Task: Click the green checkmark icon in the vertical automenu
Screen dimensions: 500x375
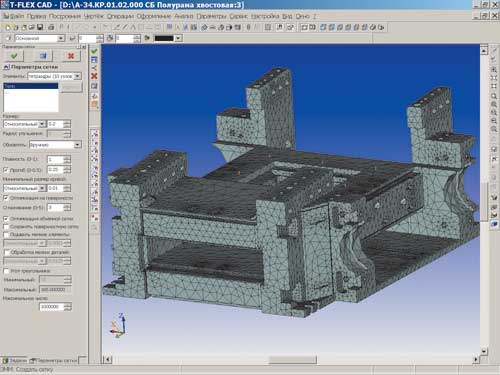Action: pos(94,51)
